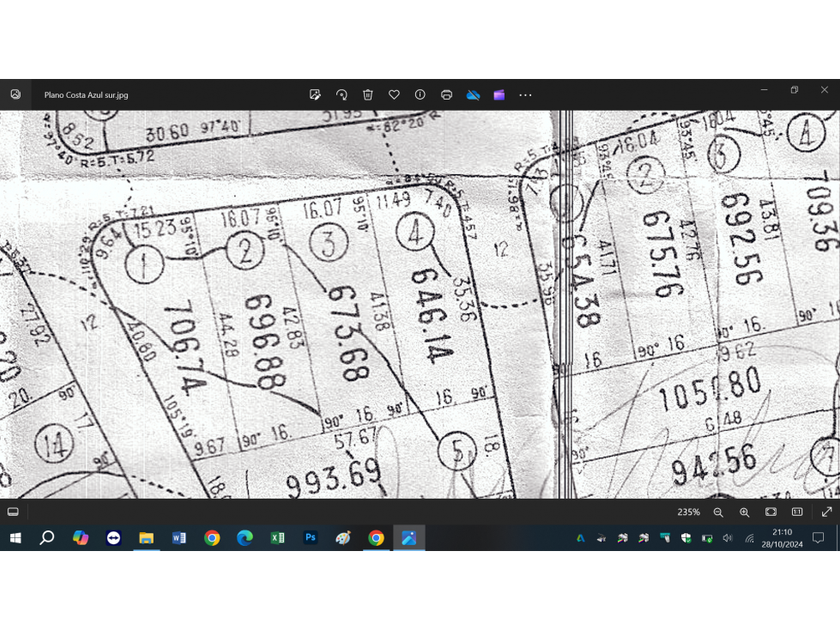Click the OneDrive cloud icon in toolbar
Screen dimensions: 840x630
(x=473, y=95)
